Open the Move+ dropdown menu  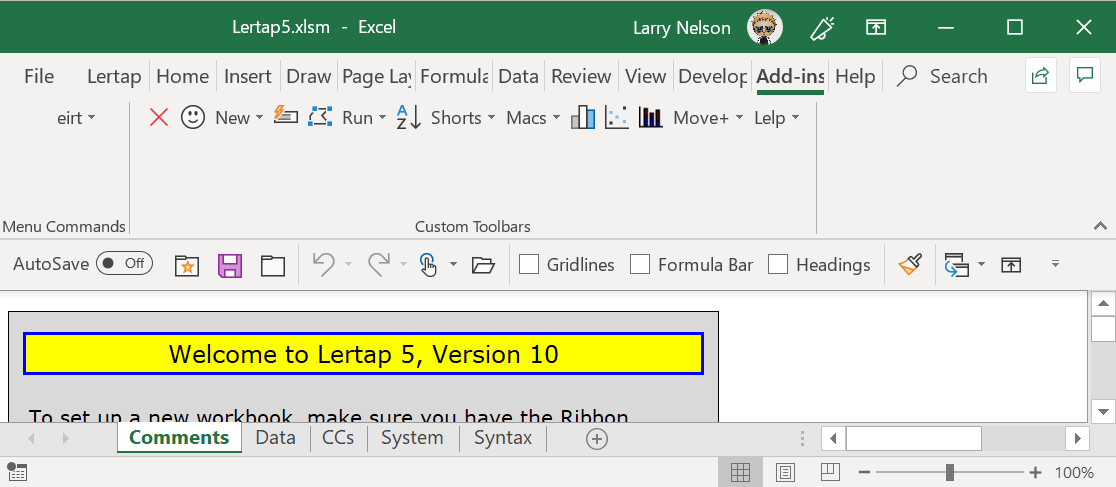coord(708,118)
